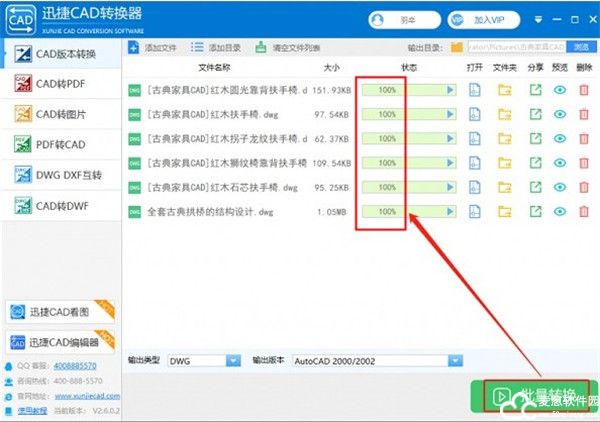This screenshot has width=600, height=422.
Task: Click the 加入VIP button
Action: click(x=484, y=20)
